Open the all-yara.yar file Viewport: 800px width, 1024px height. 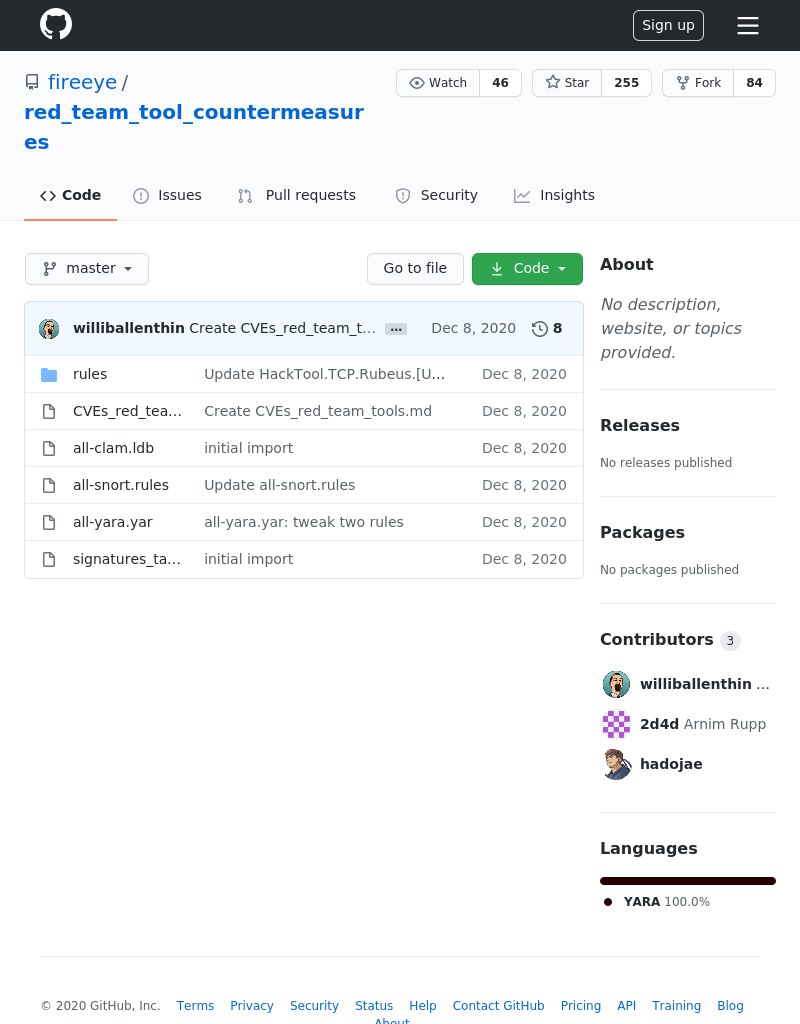(x=112, y=522)
